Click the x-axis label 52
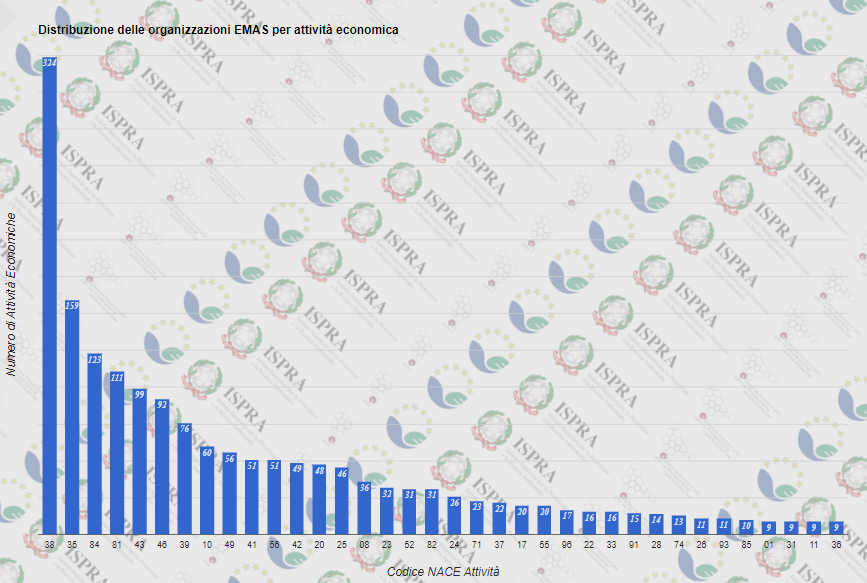The image size is (867, 583). pos(409,544)
